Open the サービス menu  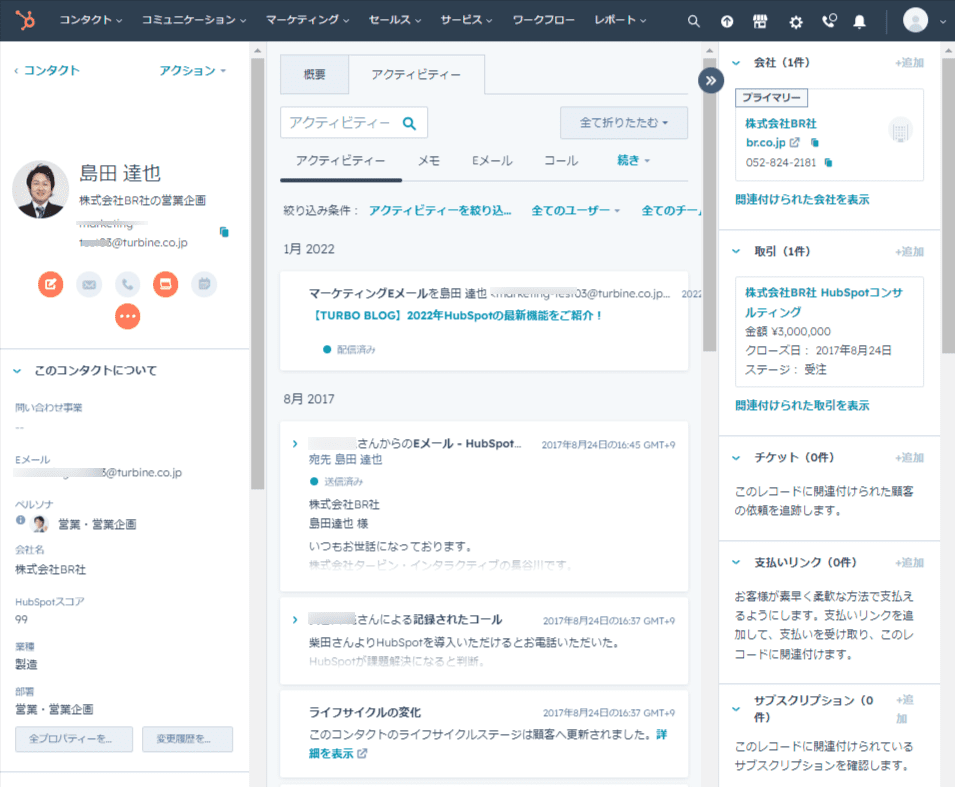[466, 20]
